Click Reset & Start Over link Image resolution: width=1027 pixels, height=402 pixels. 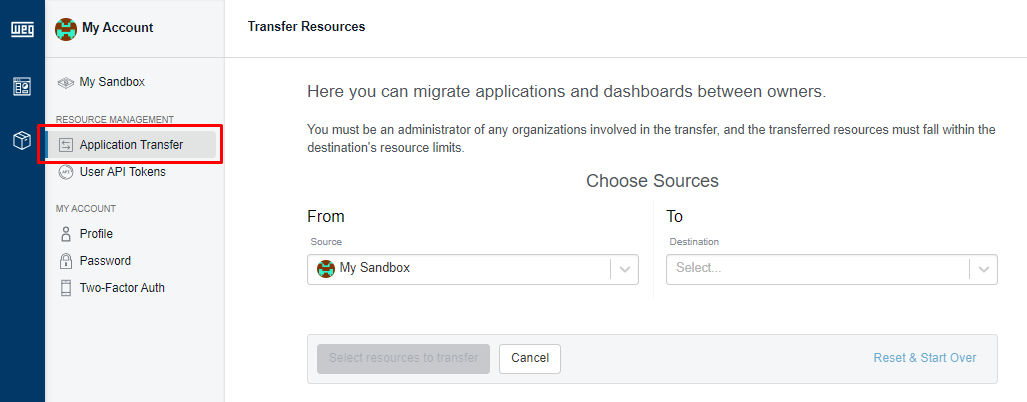[x=925, y=358]
